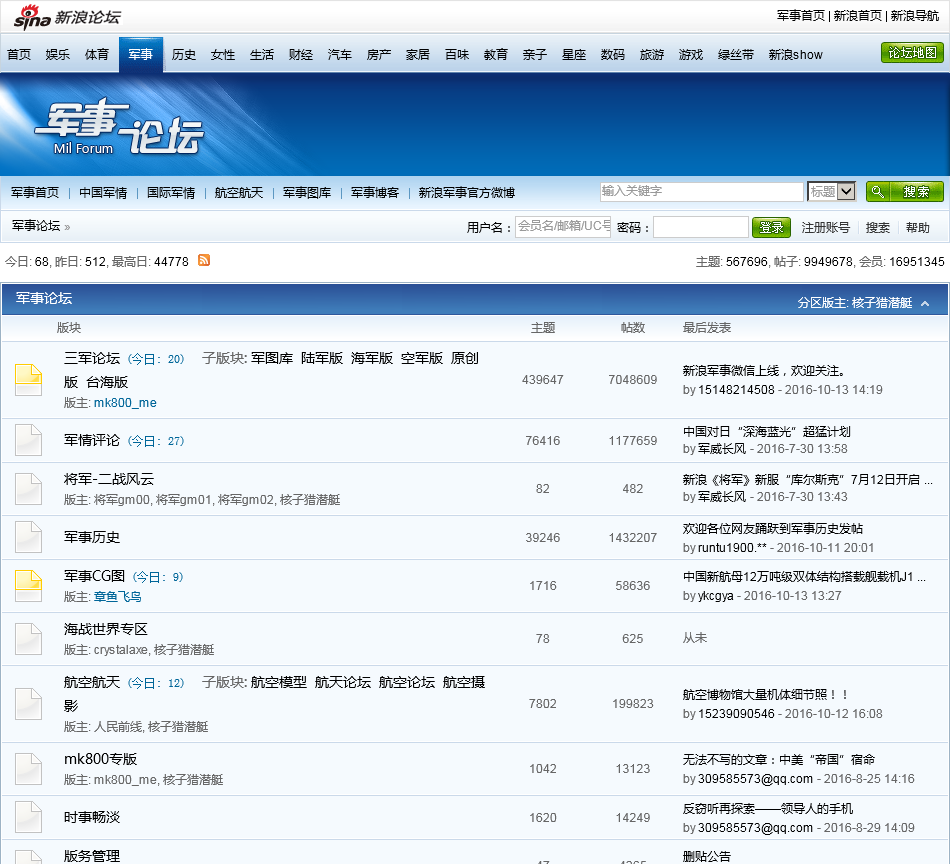Open 航空航天 in the military submenu
Screen dimensions: 950x864
tap(239, 192)
